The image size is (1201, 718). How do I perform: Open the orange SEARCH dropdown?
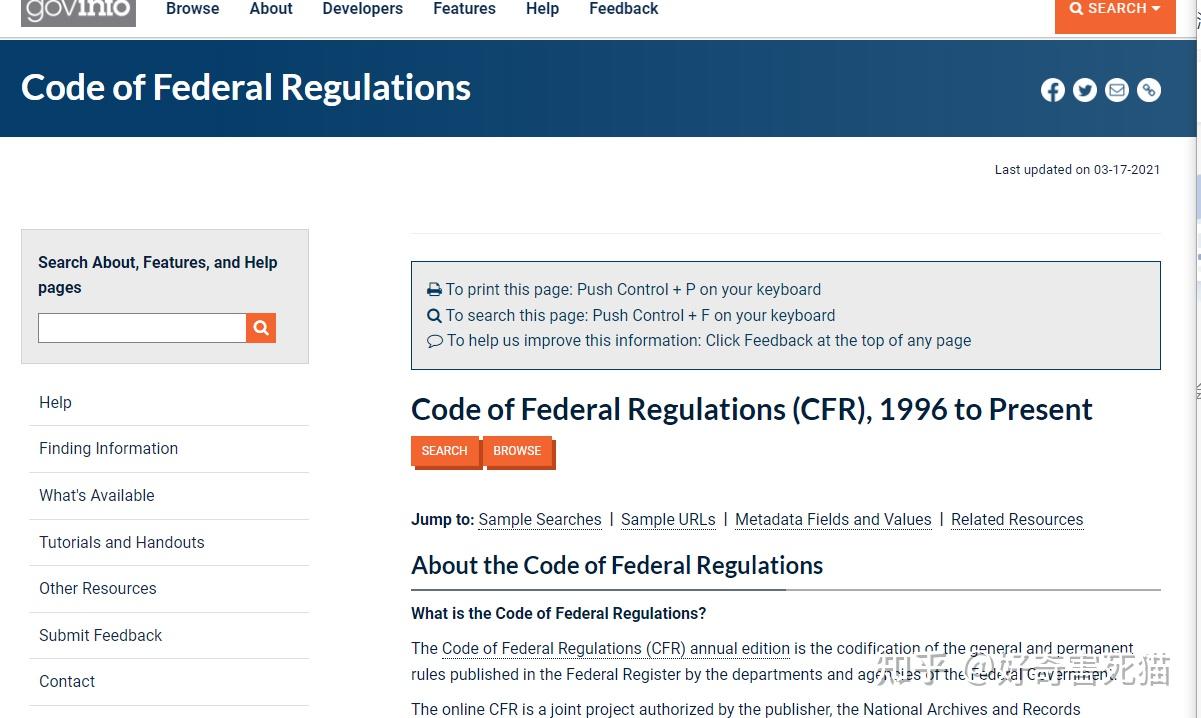1114,10
